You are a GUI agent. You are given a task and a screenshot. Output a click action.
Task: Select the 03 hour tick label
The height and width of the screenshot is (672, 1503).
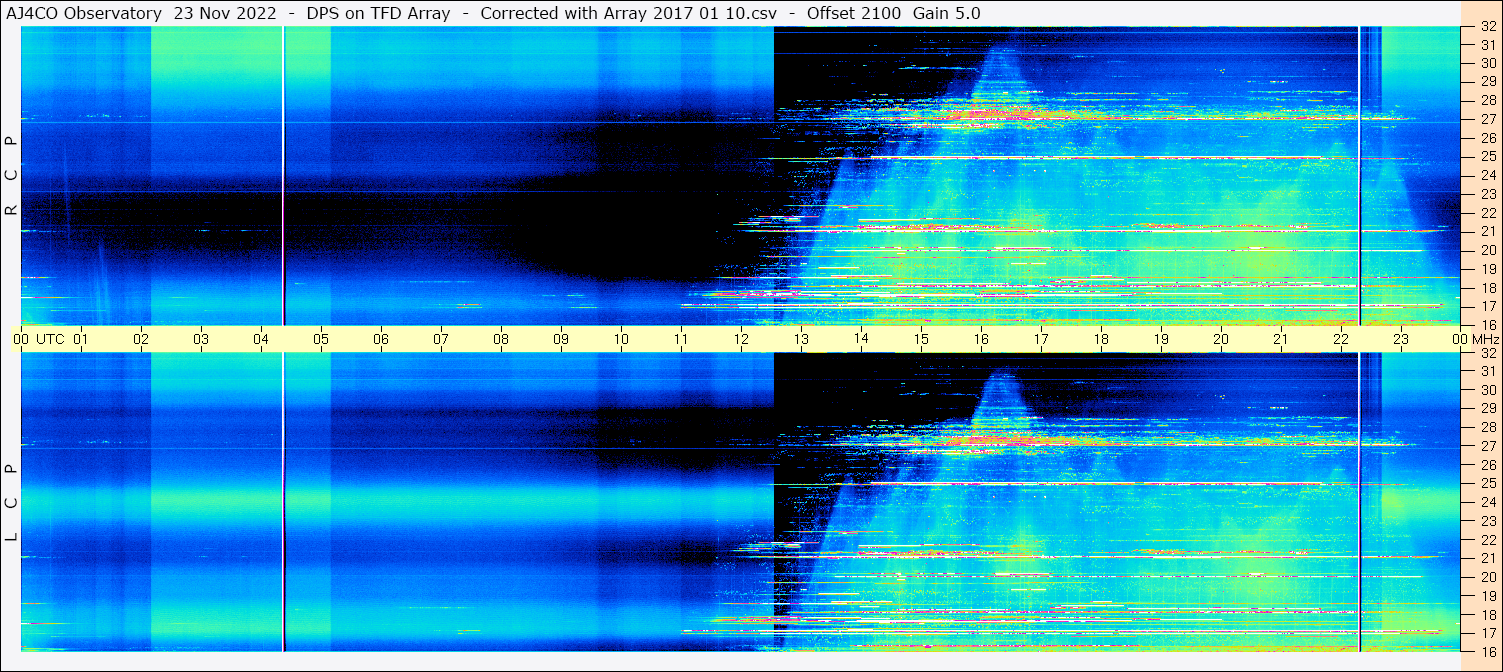(x=201, y=339)
